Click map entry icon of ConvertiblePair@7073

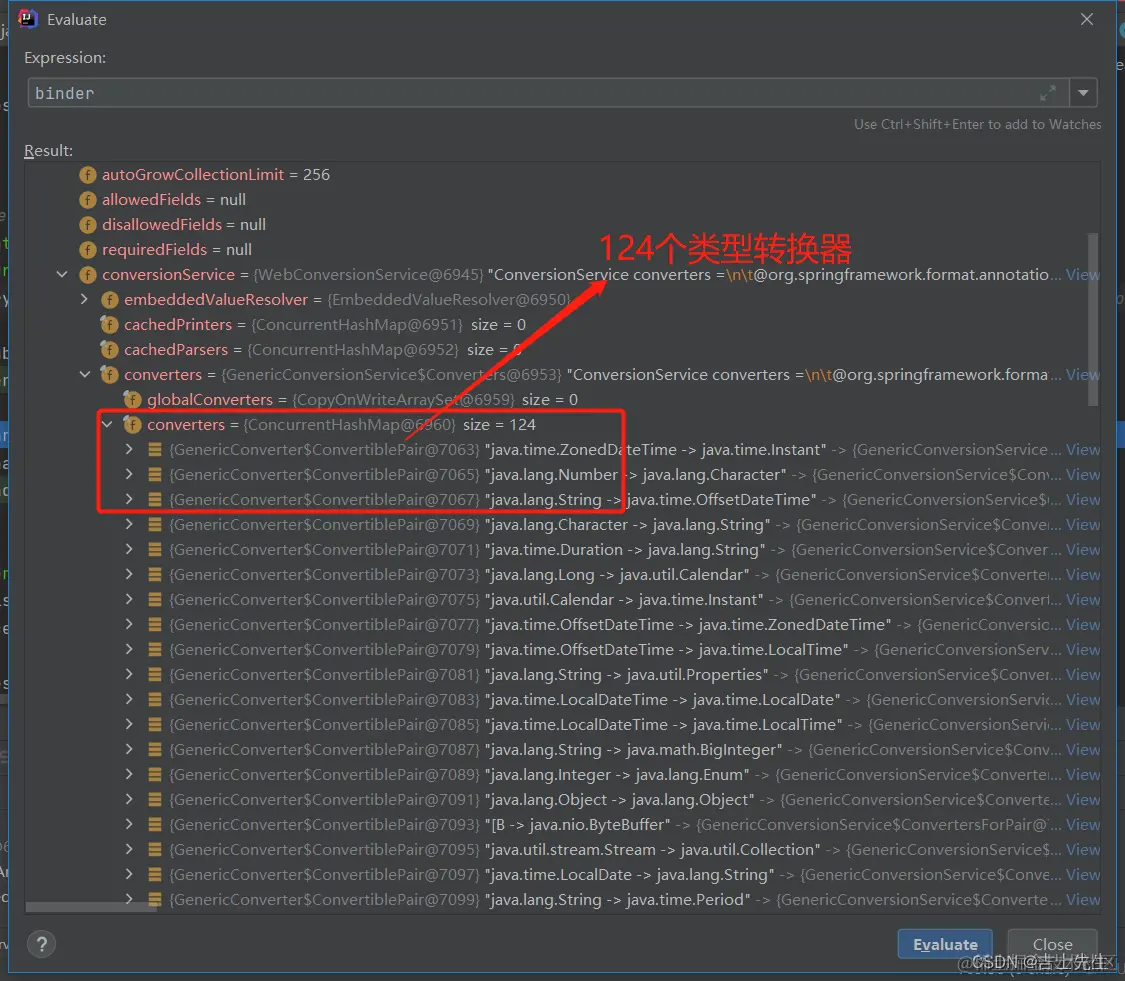click(x=154, y=574)
